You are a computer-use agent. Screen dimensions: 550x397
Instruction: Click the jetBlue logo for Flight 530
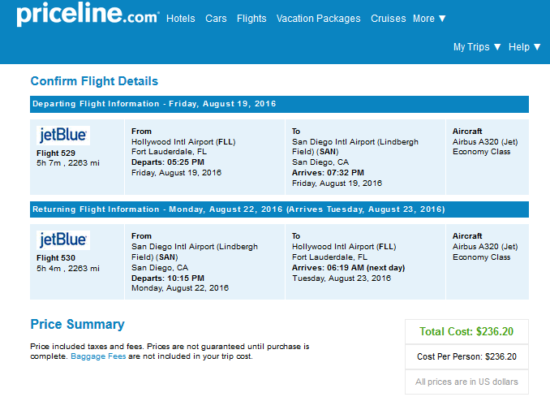(63, 240)
